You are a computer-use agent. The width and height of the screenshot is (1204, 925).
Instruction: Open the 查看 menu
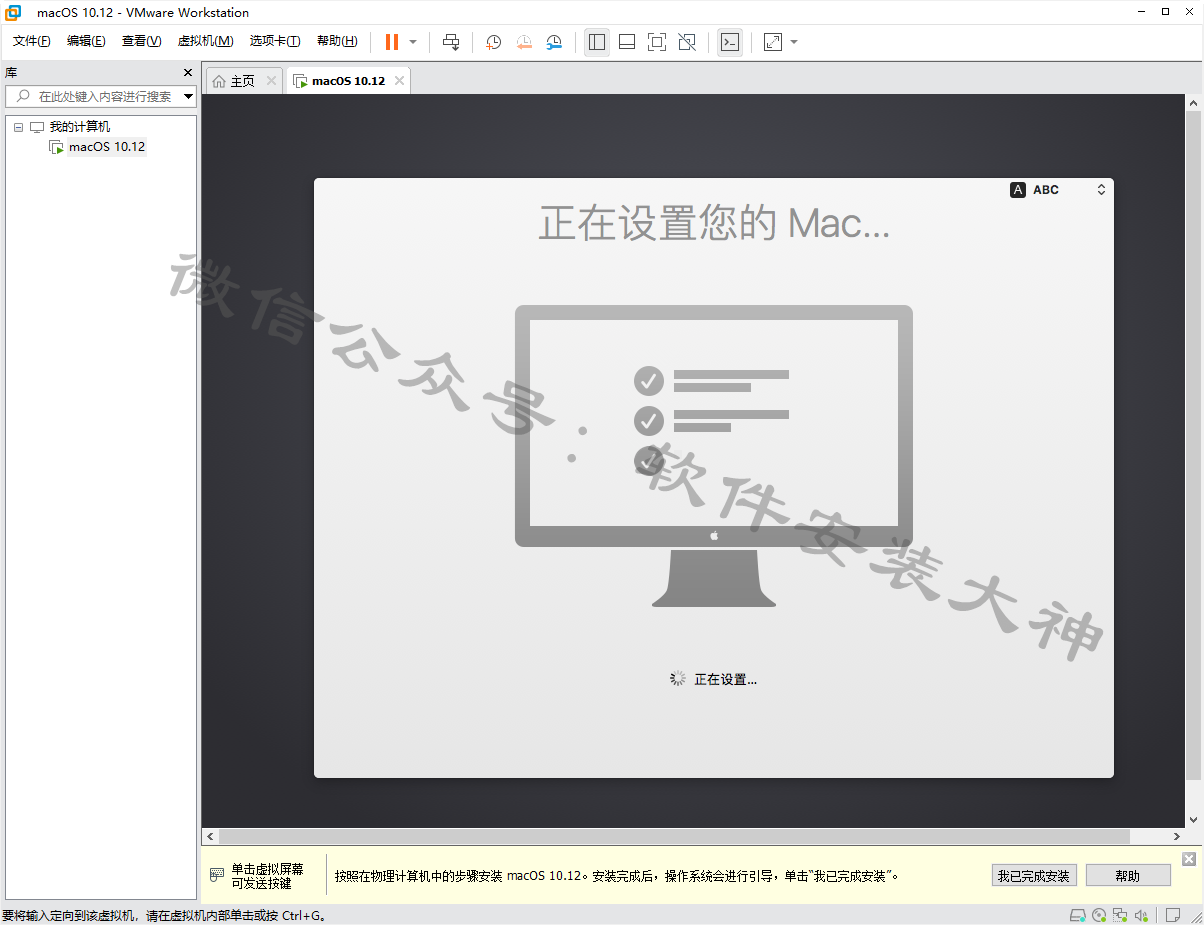click(141, 41)
